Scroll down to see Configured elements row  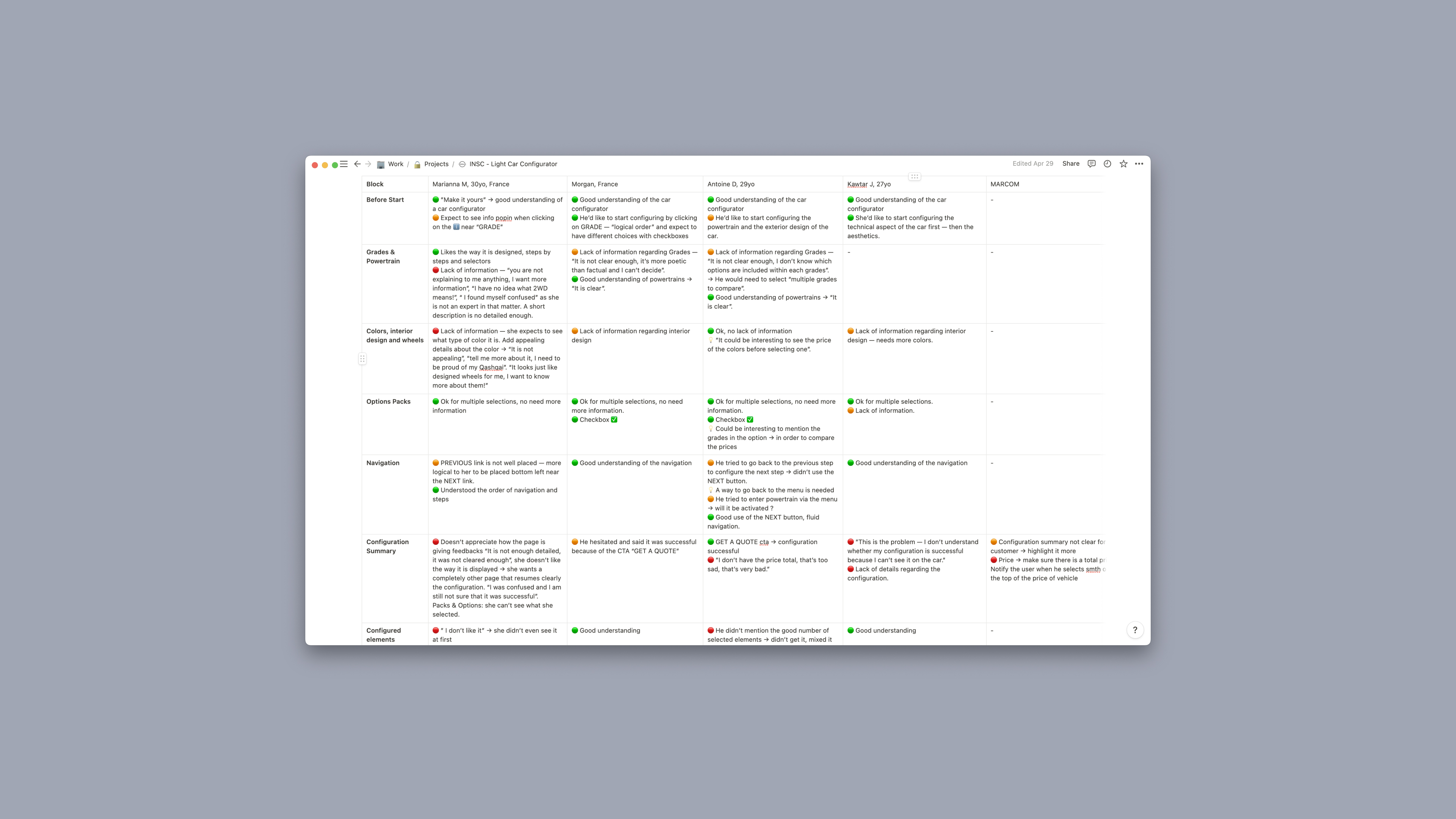coord(384,634)
